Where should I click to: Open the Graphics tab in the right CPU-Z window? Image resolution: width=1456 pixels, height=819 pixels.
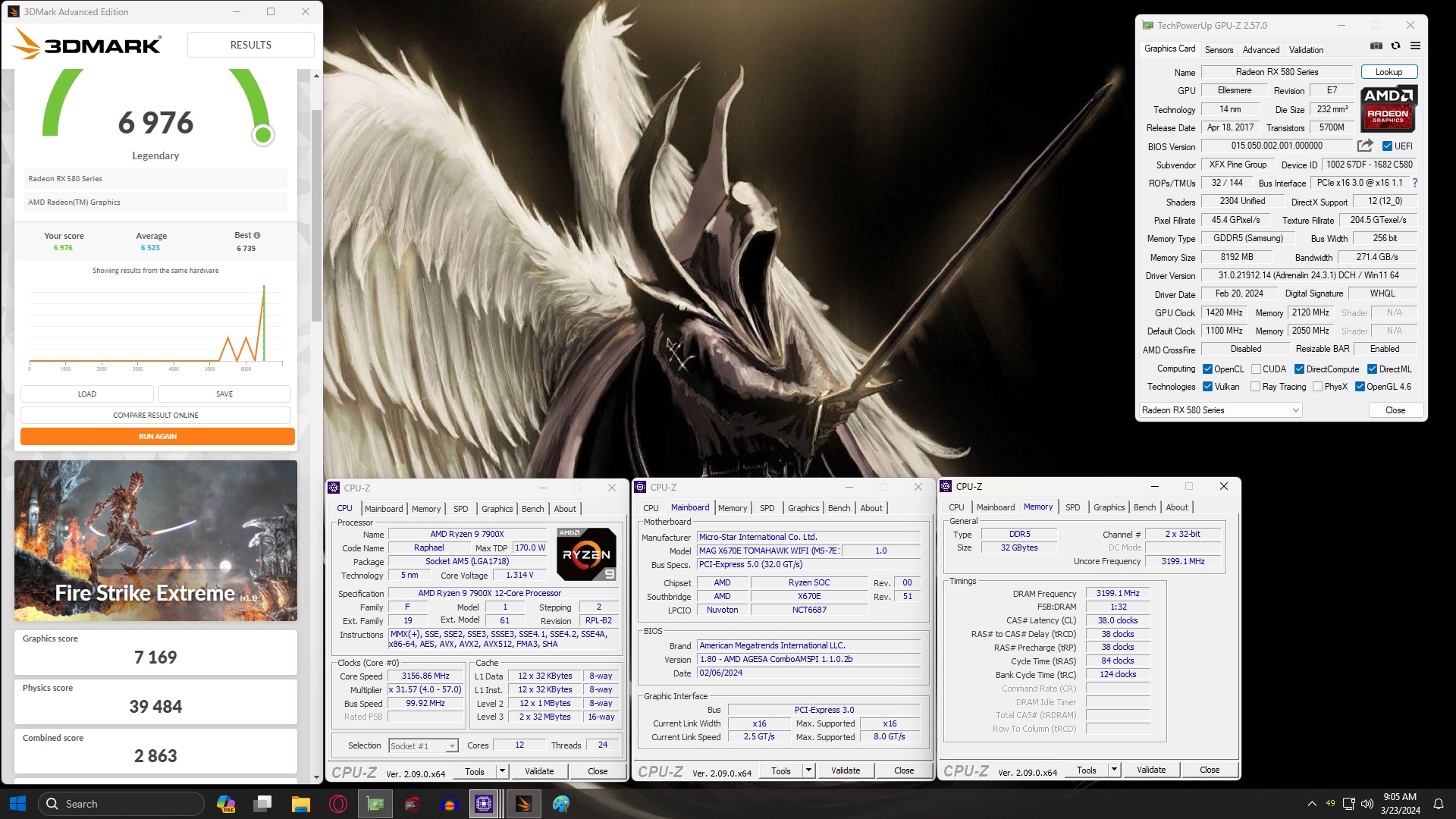(1109, 507)
